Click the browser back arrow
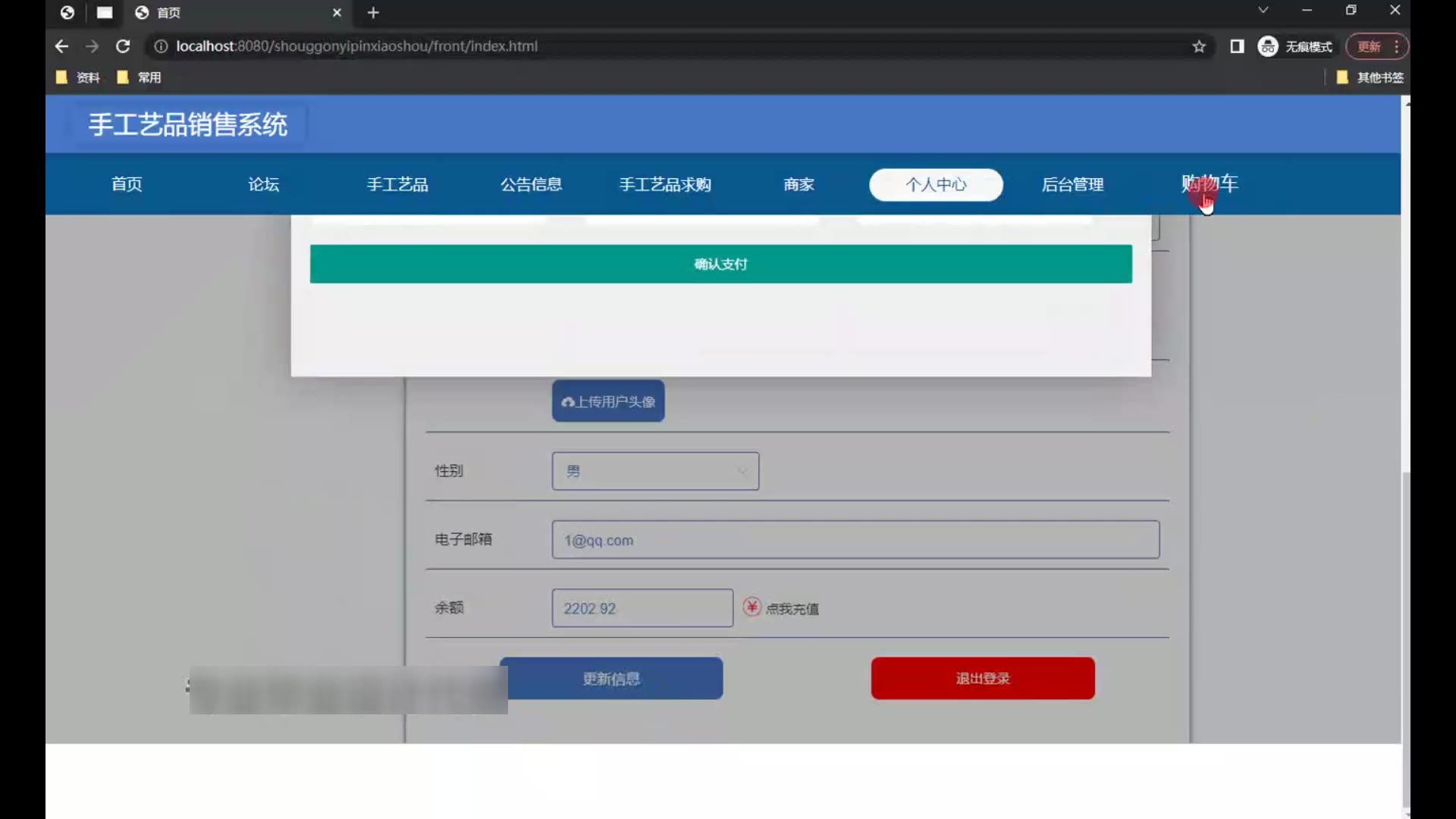 tap(61, 46)
